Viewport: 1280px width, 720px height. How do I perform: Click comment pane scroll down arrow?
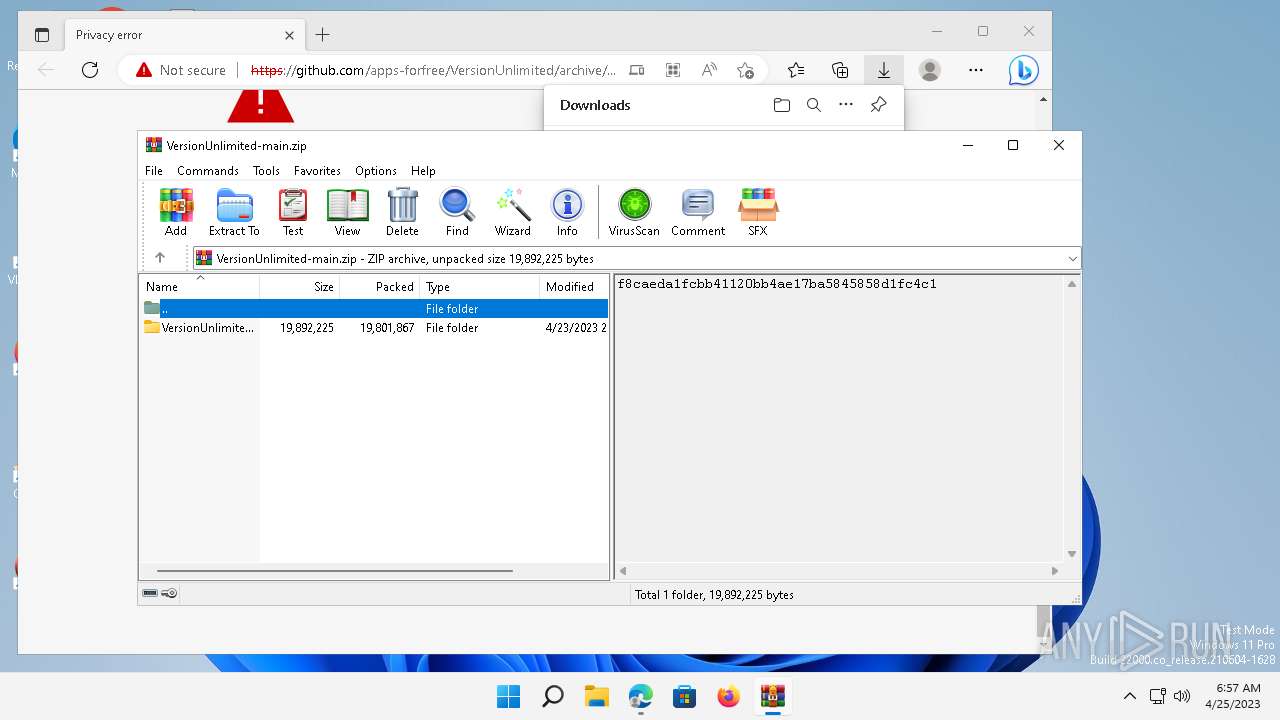point(1072,554)
